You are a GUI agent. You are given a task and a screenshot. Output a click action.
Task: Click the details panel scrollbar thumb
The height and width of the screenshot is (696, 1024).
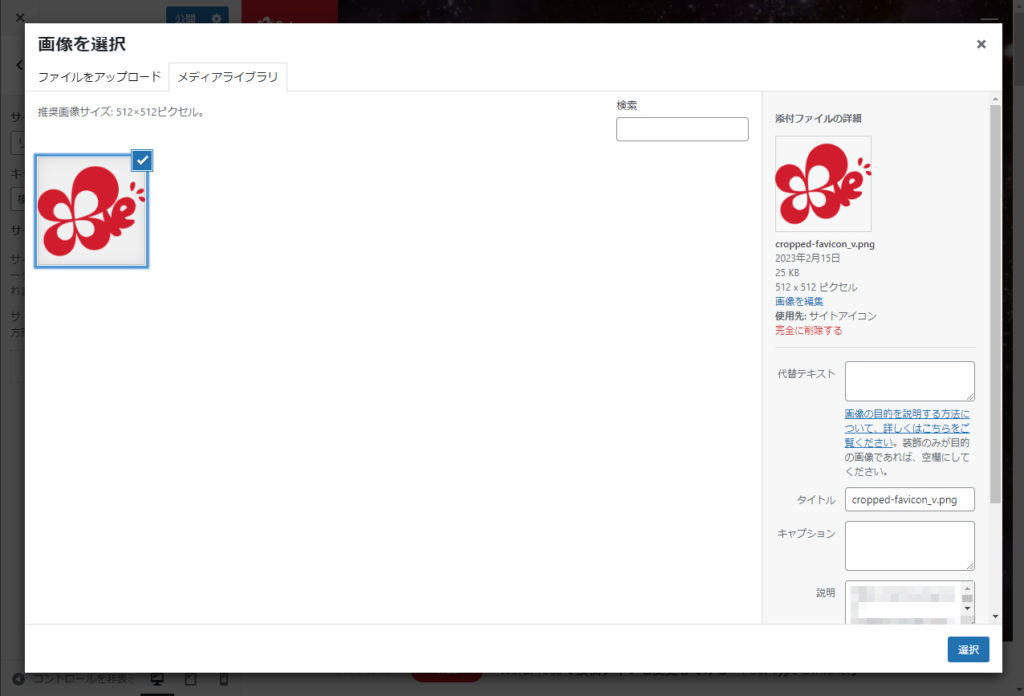994,300
